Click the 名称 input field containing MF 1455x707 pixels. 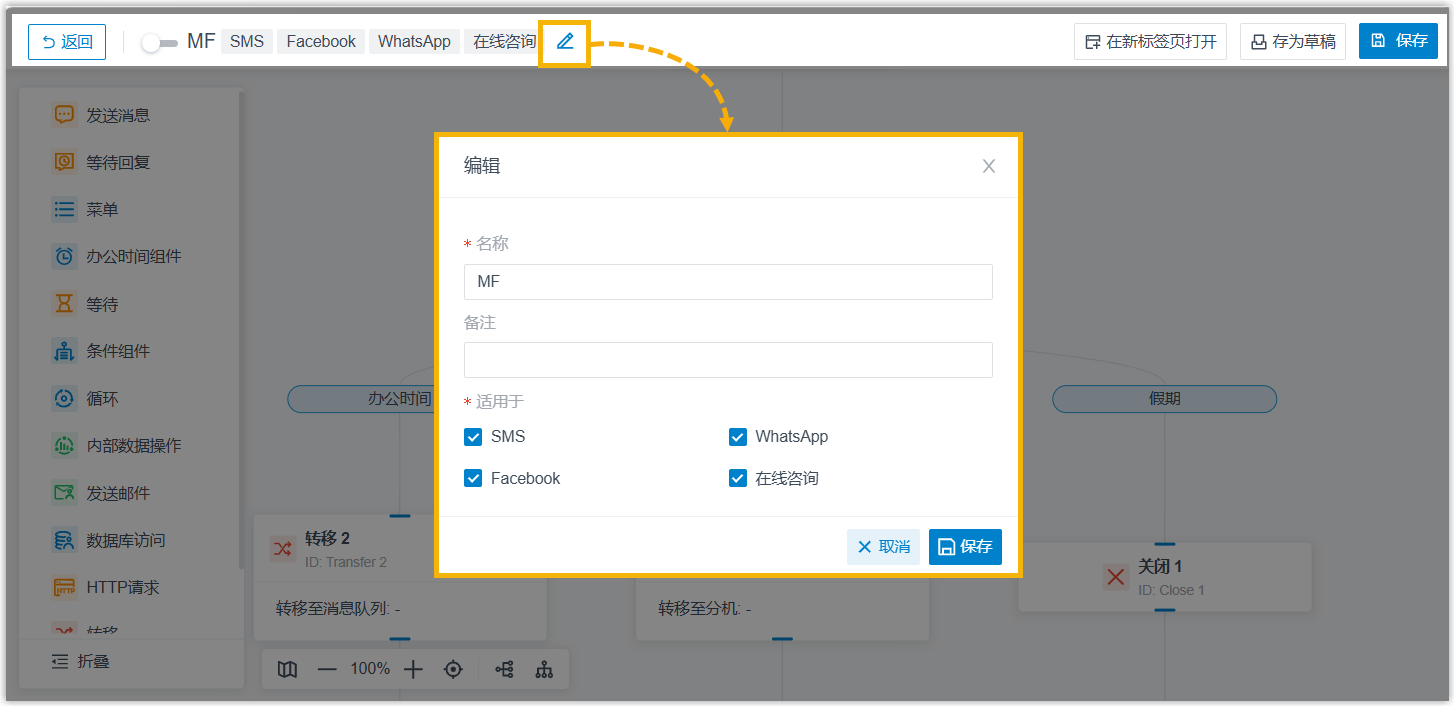pyautogui.click(x=728, y=282)
